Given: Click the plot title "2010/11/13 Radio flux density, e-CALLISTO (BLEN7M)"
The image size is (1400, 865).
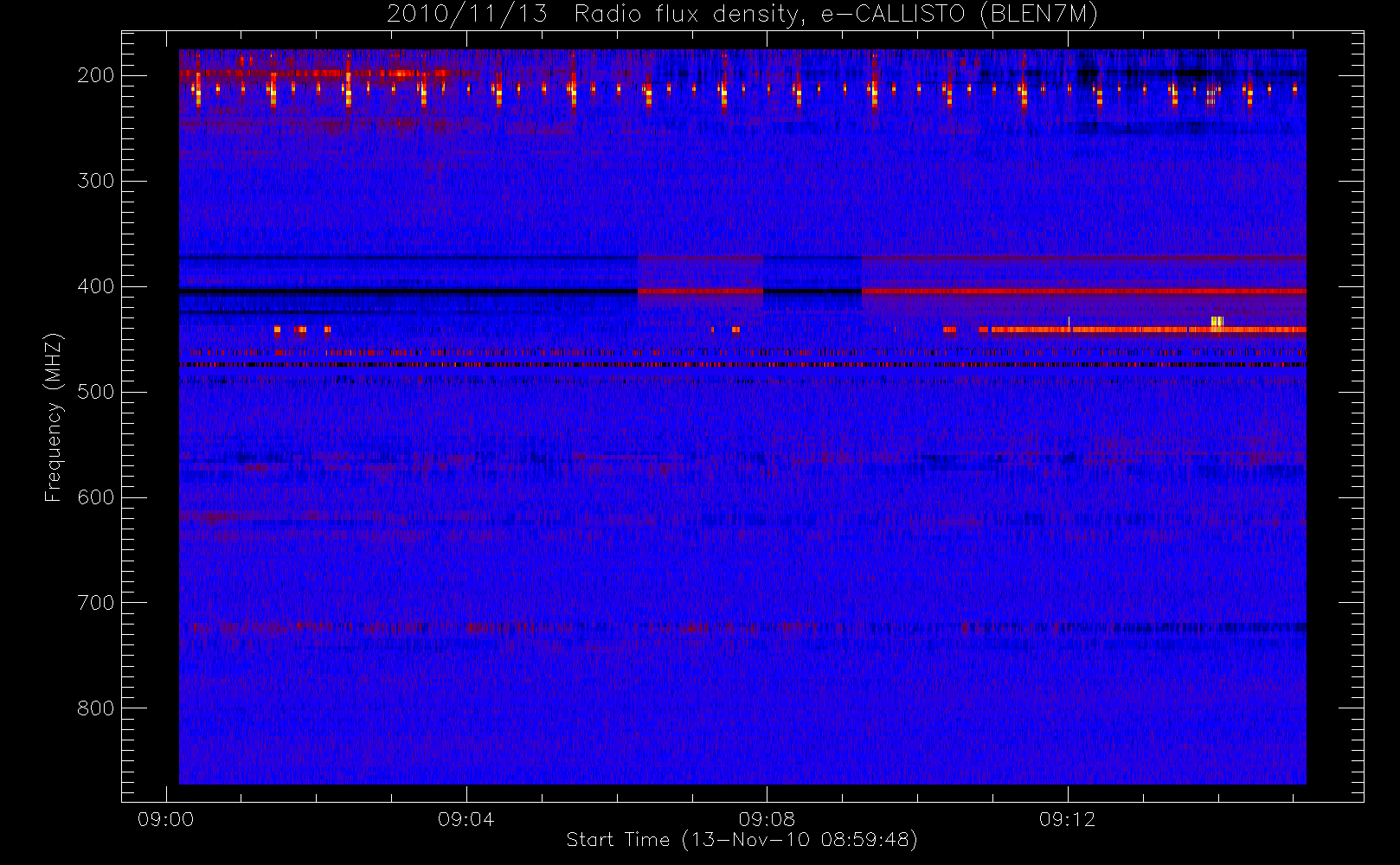Looking at the screenshot, I should tap(742, 15).
